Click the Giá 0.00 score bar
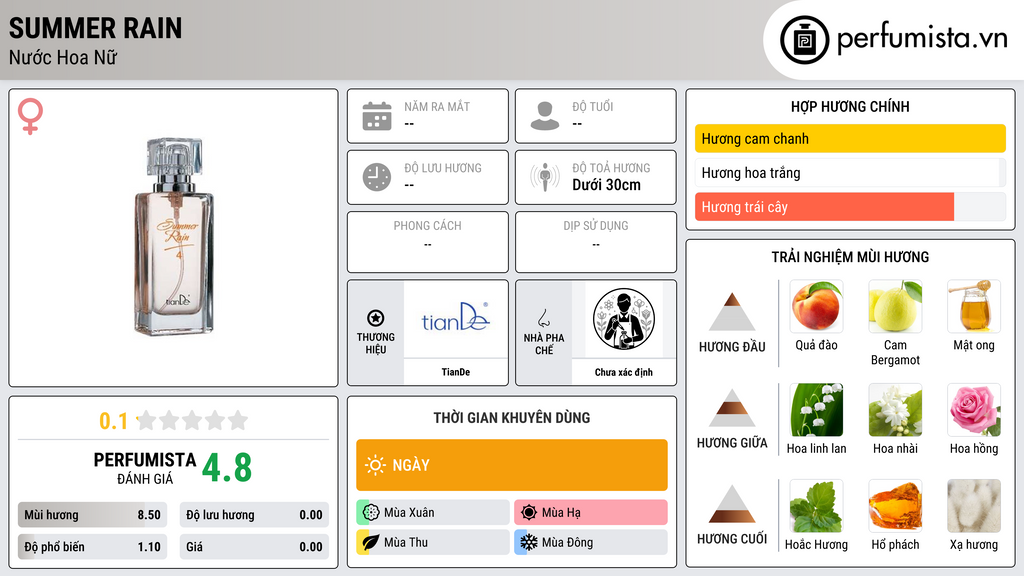This screenshot has height=576, width=1024. [x=254, y=547]
